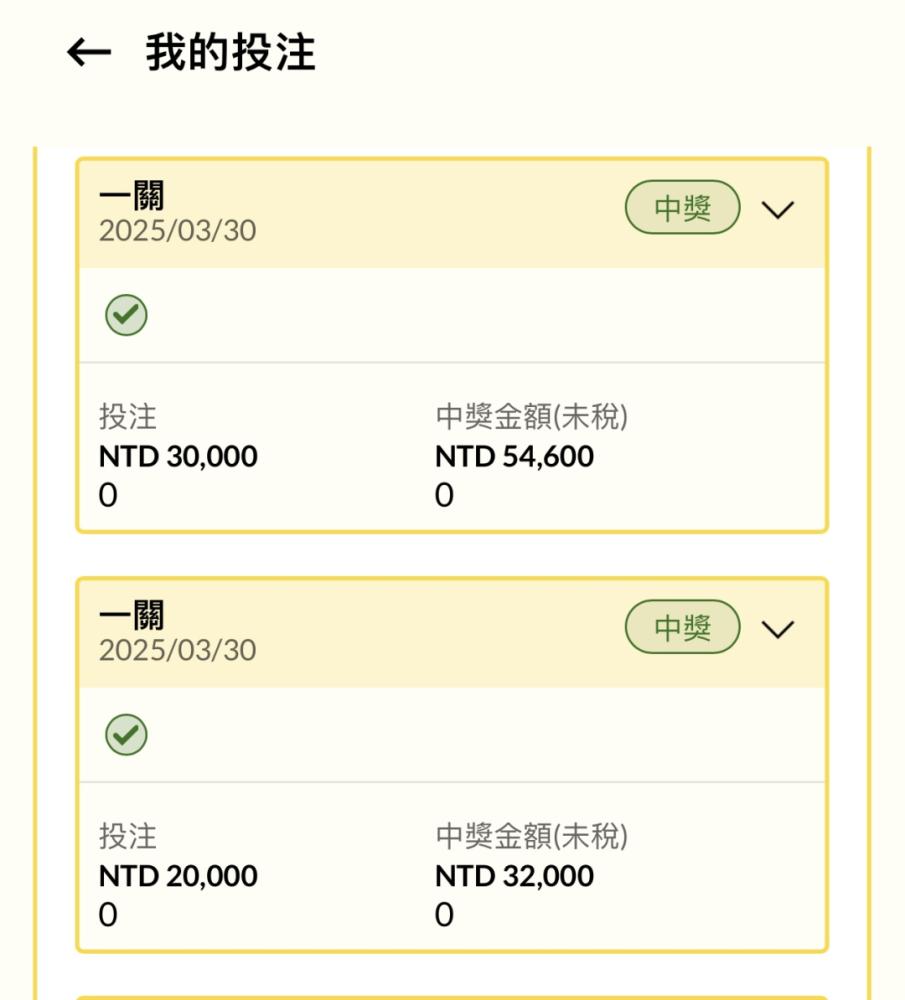Tap the back arrow beside 我的投注
Viewport: 905px width, 1000px height.
click(89, 53)
